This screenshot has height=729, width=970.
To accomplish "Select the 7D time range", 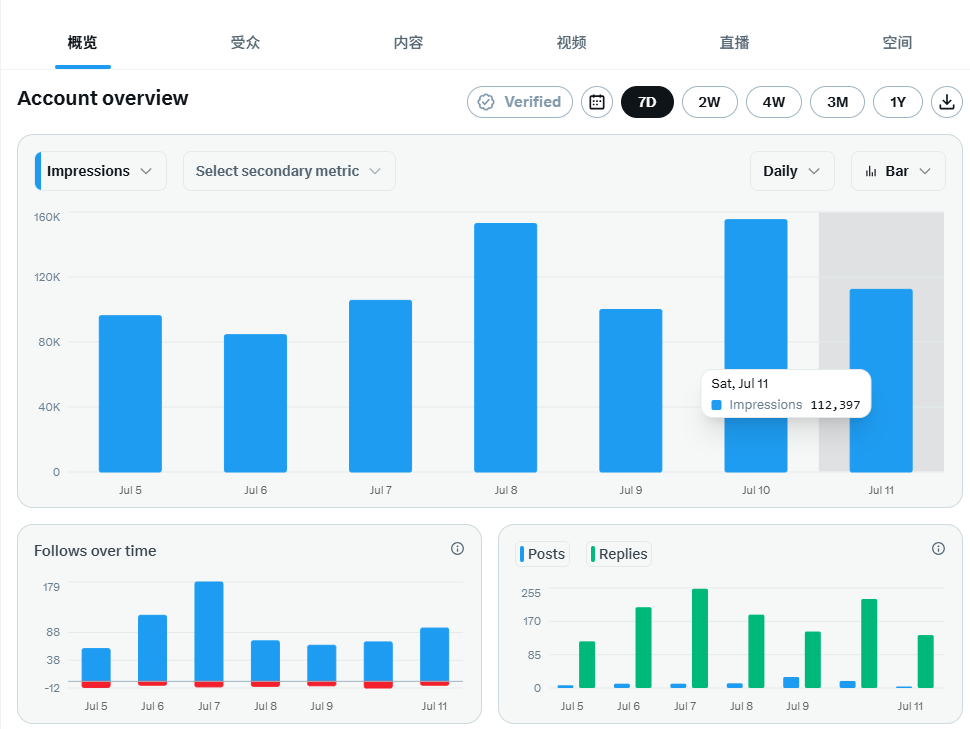I will (647, 102).
